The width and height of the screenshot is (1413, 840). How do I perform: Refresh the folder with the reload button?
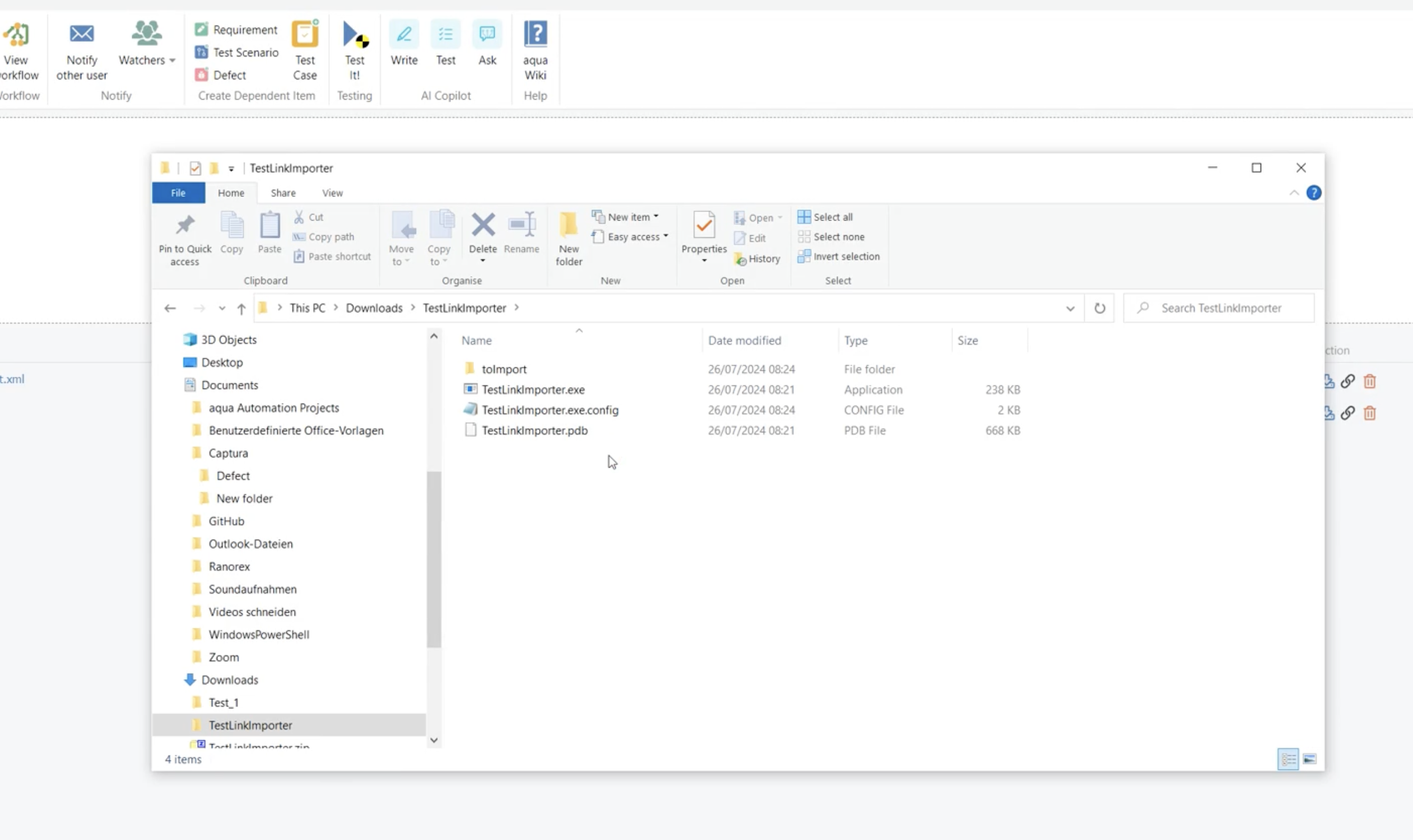click(1099, 308)
